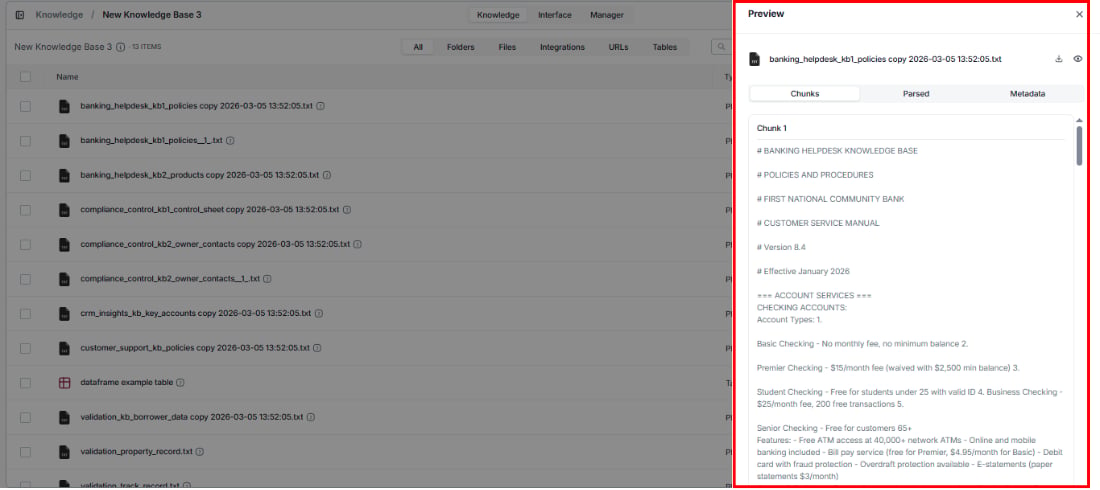Filter items by Files
The image size is (1100, 490).
point(507,47)
